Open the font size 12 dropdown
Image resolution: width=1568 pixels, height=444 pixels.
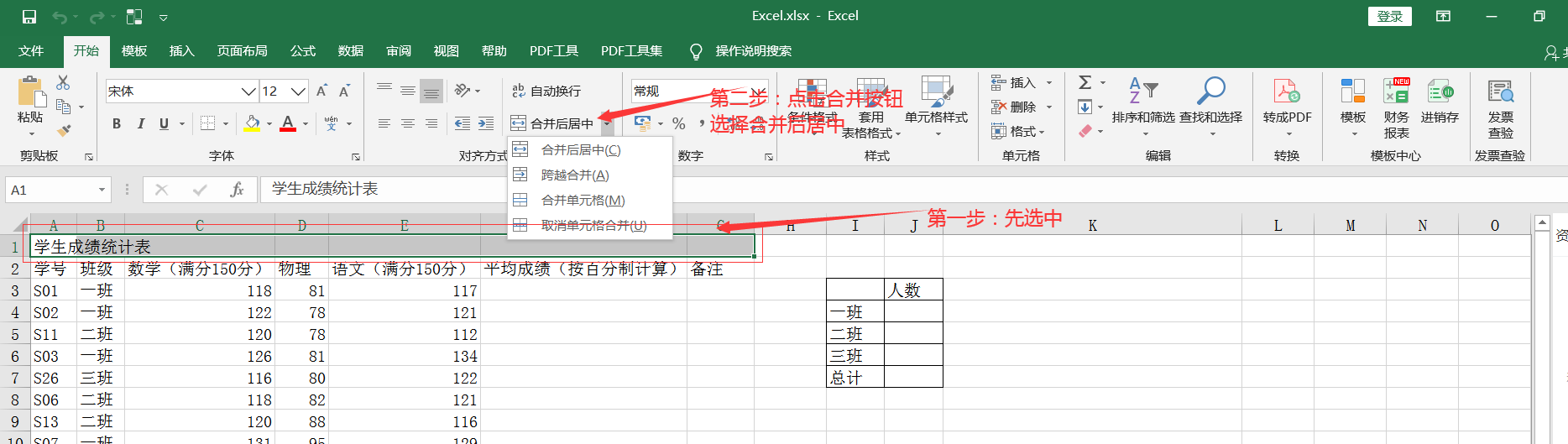point(299,91)
